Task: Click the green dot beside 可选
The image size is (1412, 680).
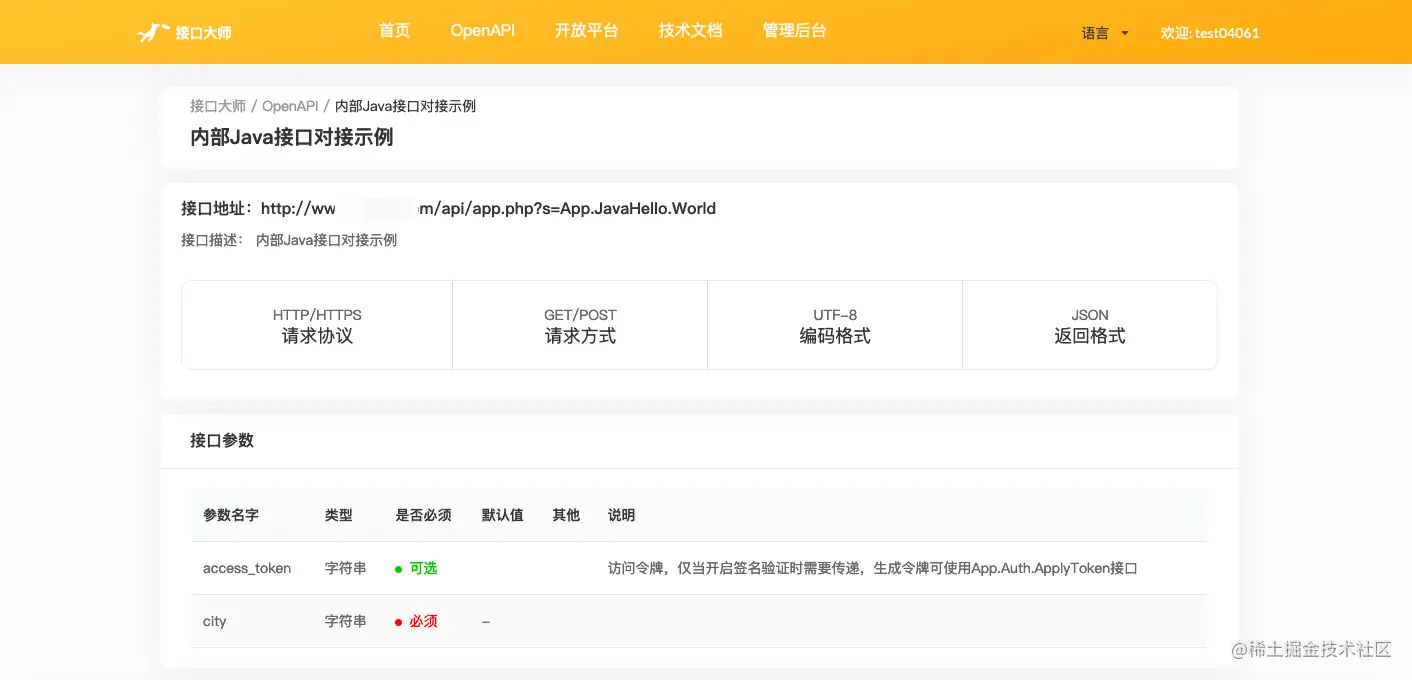Action: point(400,567)
